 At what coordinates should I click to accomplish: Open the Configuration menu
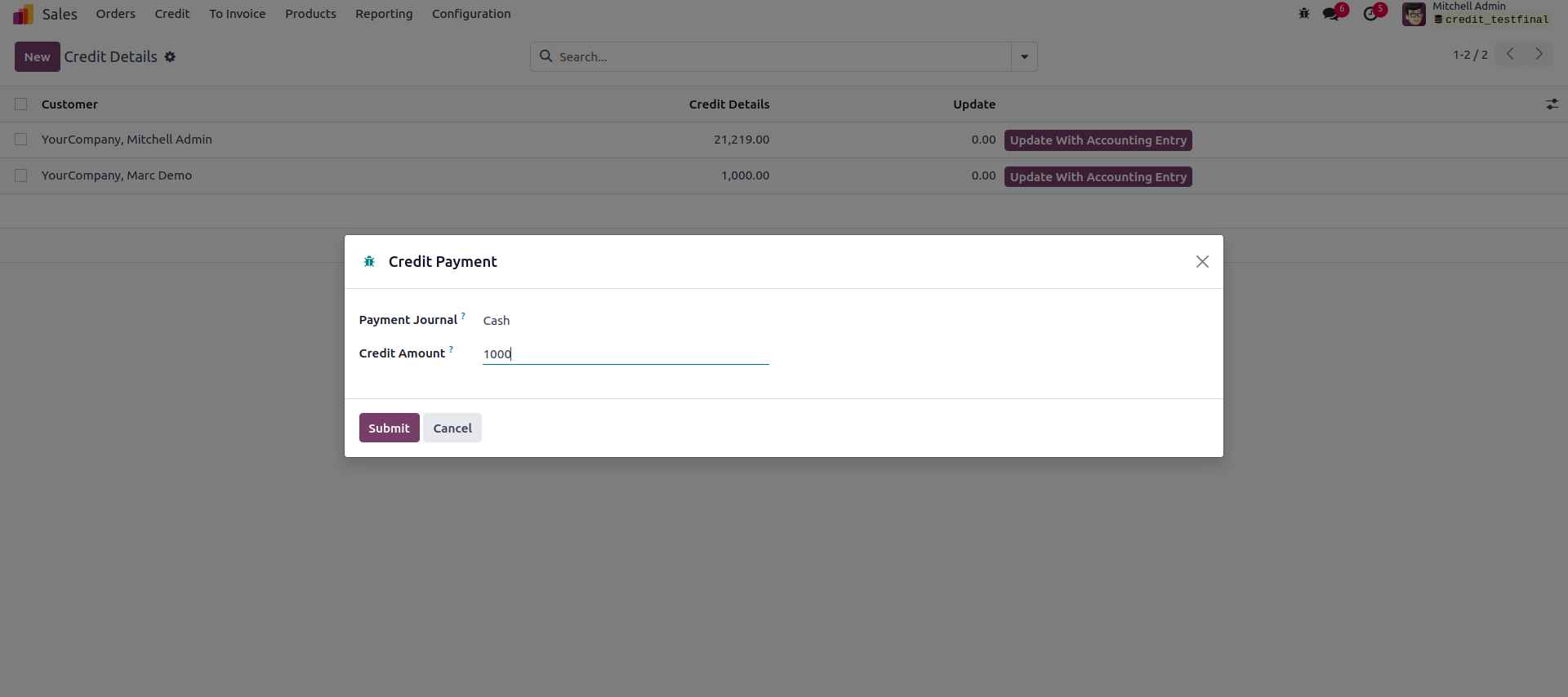(x=471, y=14)
